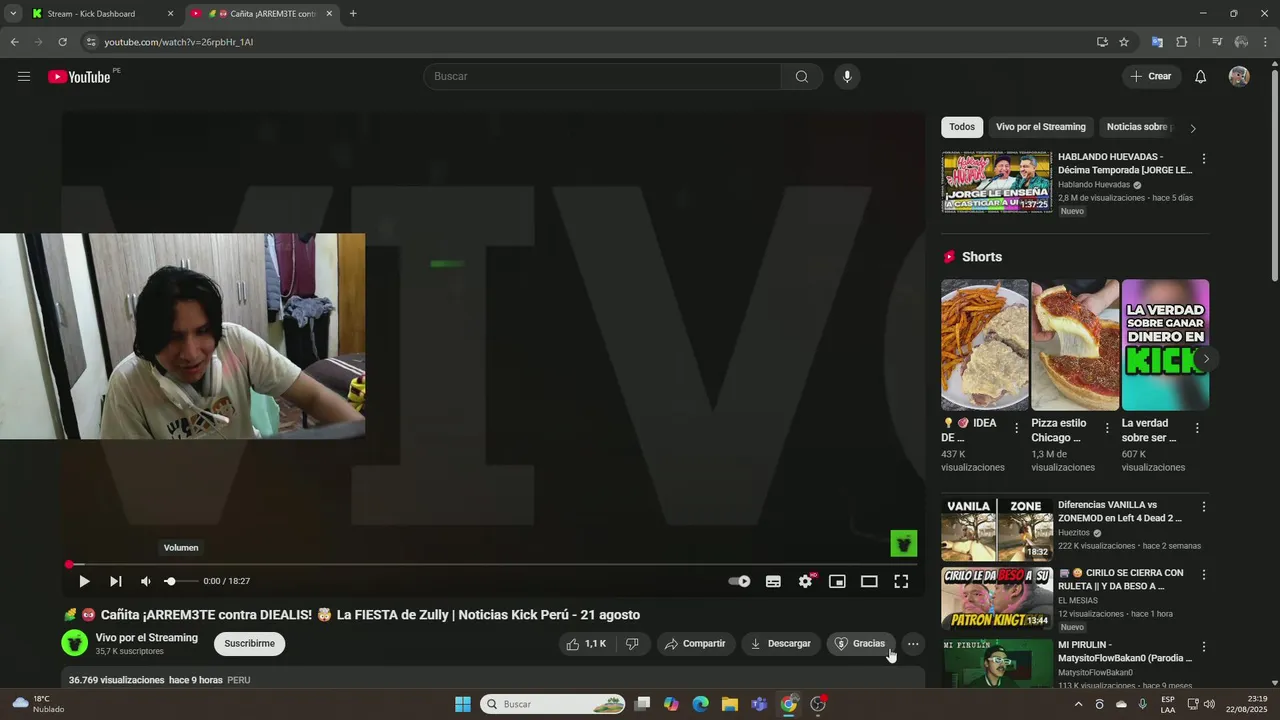
Task: Open Microsoft Edge from taskbar
Action: [701, 704]
